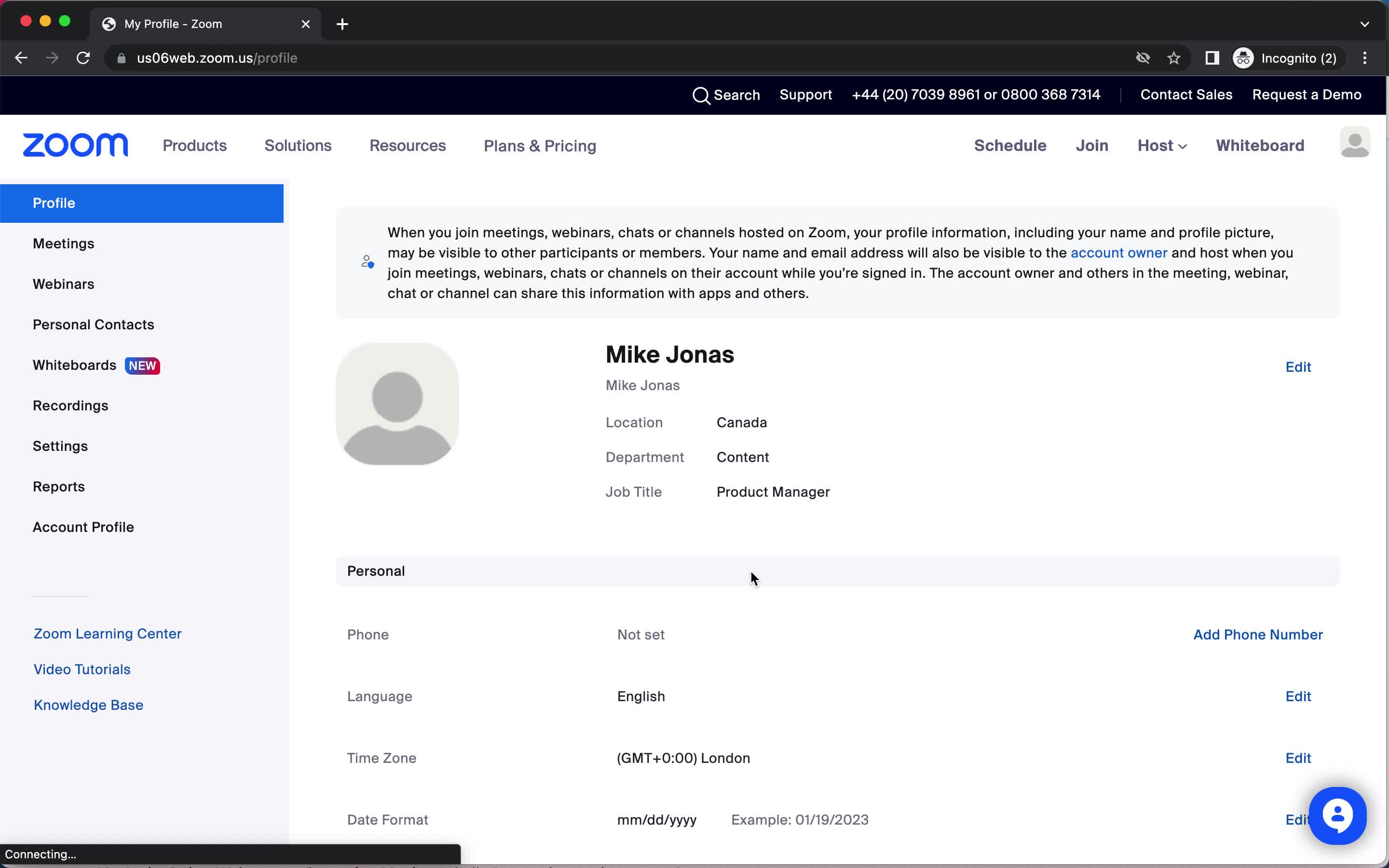This screenshot has width=1389, height=868.
Task: Click the (GMT+0:00) London value
Action: tap(683, 759)
